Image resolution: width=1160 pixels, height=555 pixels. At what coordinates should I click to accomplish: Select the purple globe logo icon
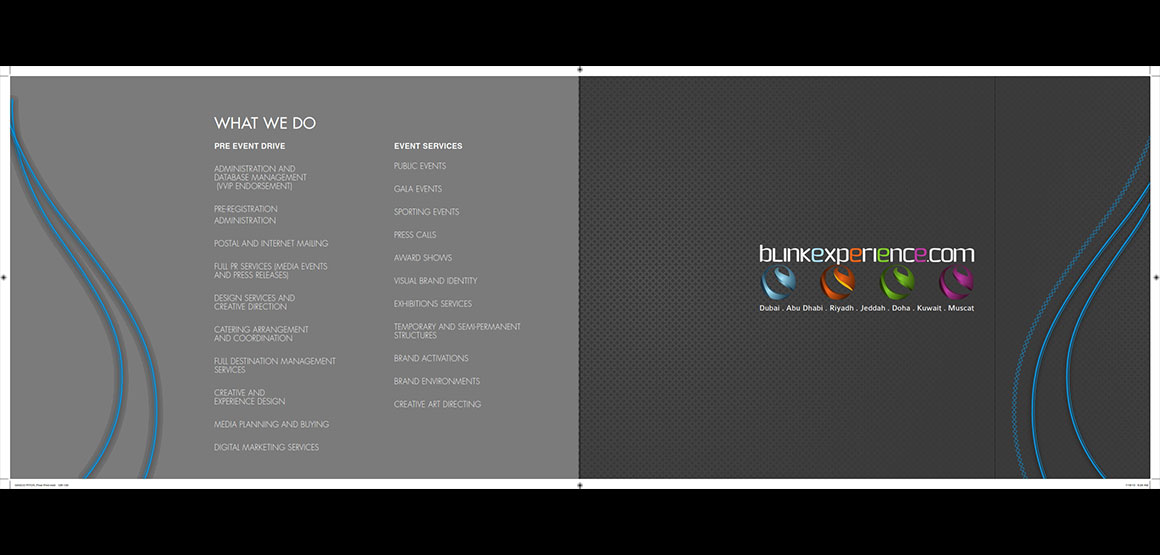pyautogui.click(x=956, y=284)
